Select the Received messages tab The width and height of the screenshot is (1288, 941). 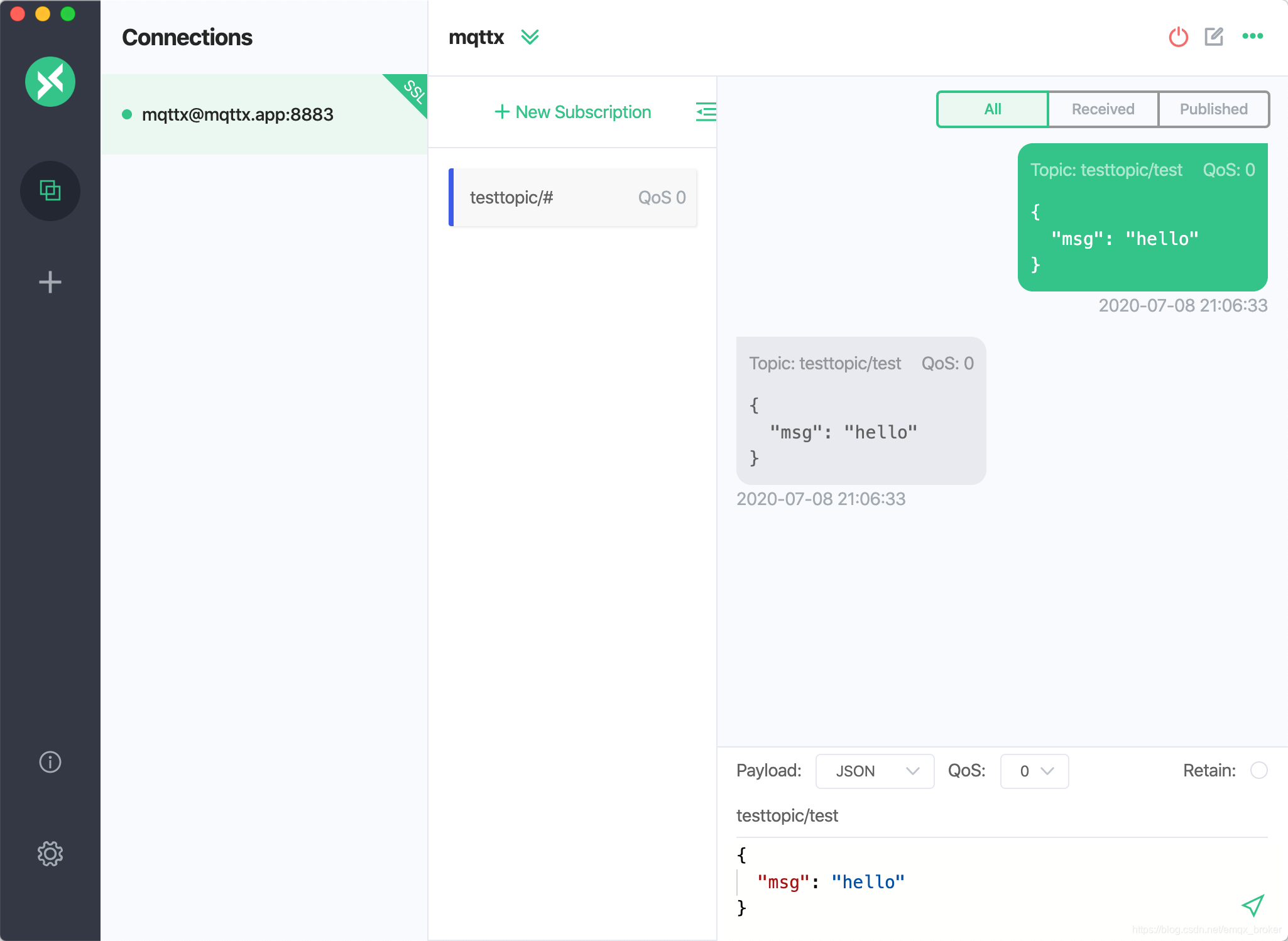1102,109
